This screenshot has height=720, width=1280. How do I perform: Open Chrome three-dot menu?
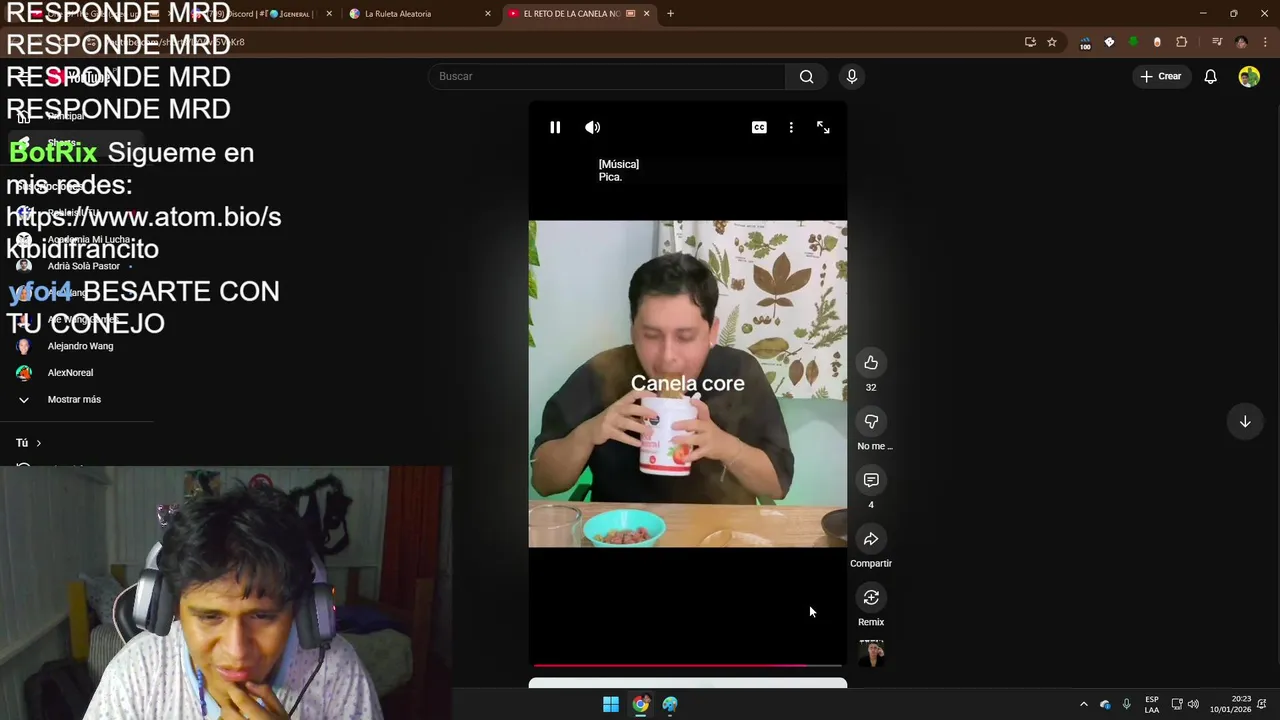click(1265, 42)
